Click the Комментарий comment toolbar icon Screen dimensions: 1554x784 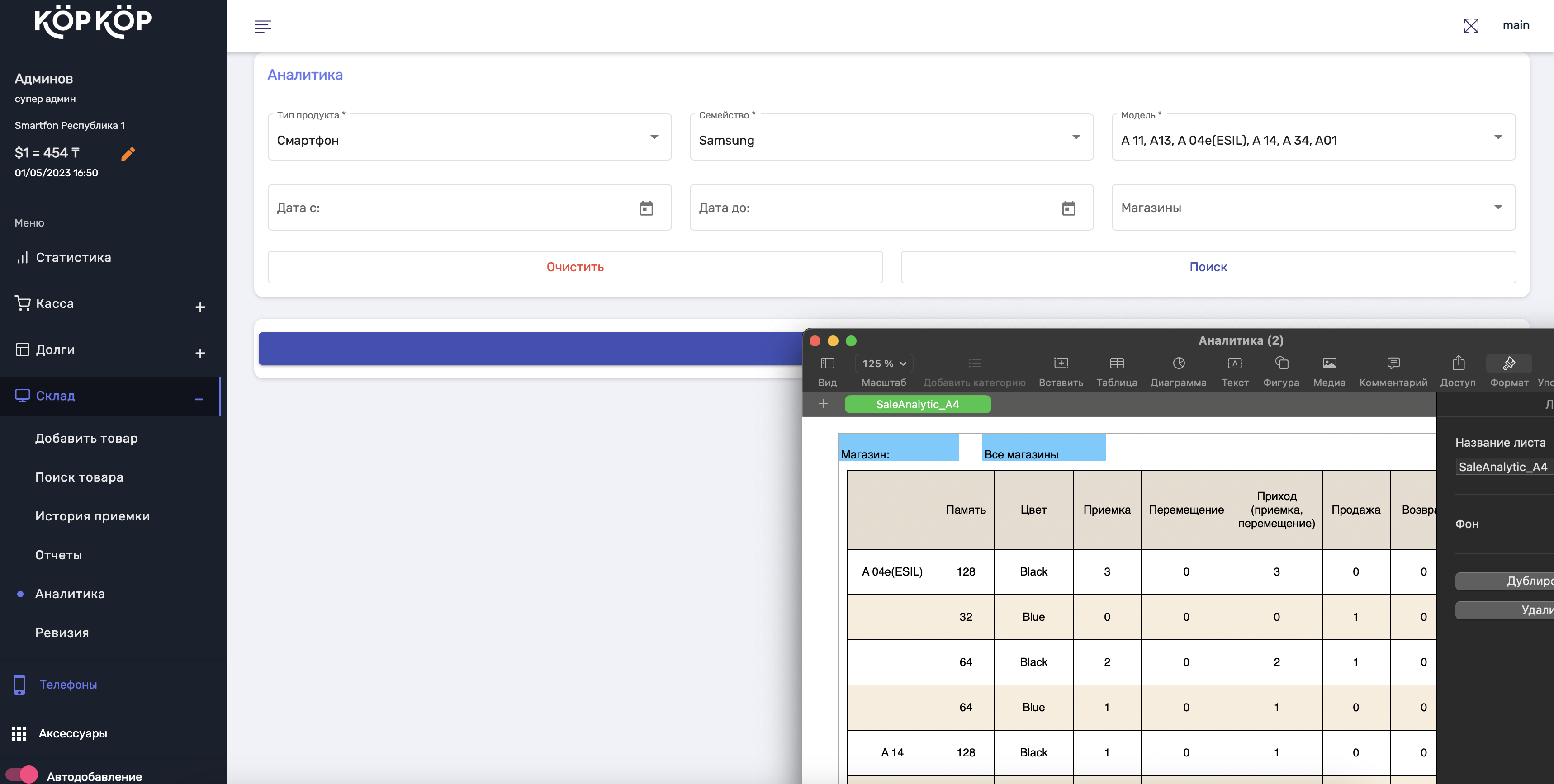click(x=1393, y=364)
